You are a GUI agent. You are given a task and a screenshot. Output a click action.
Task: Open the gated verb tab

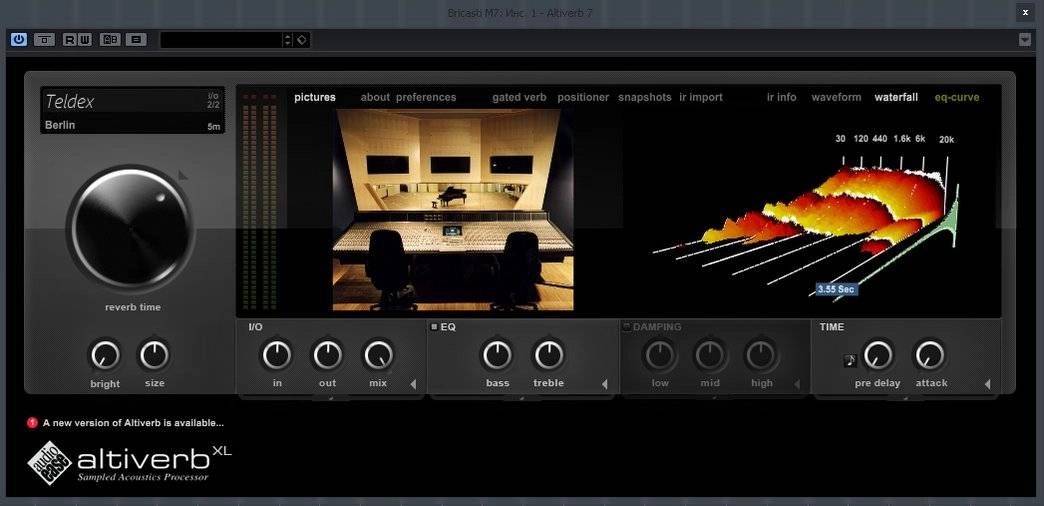519,97
